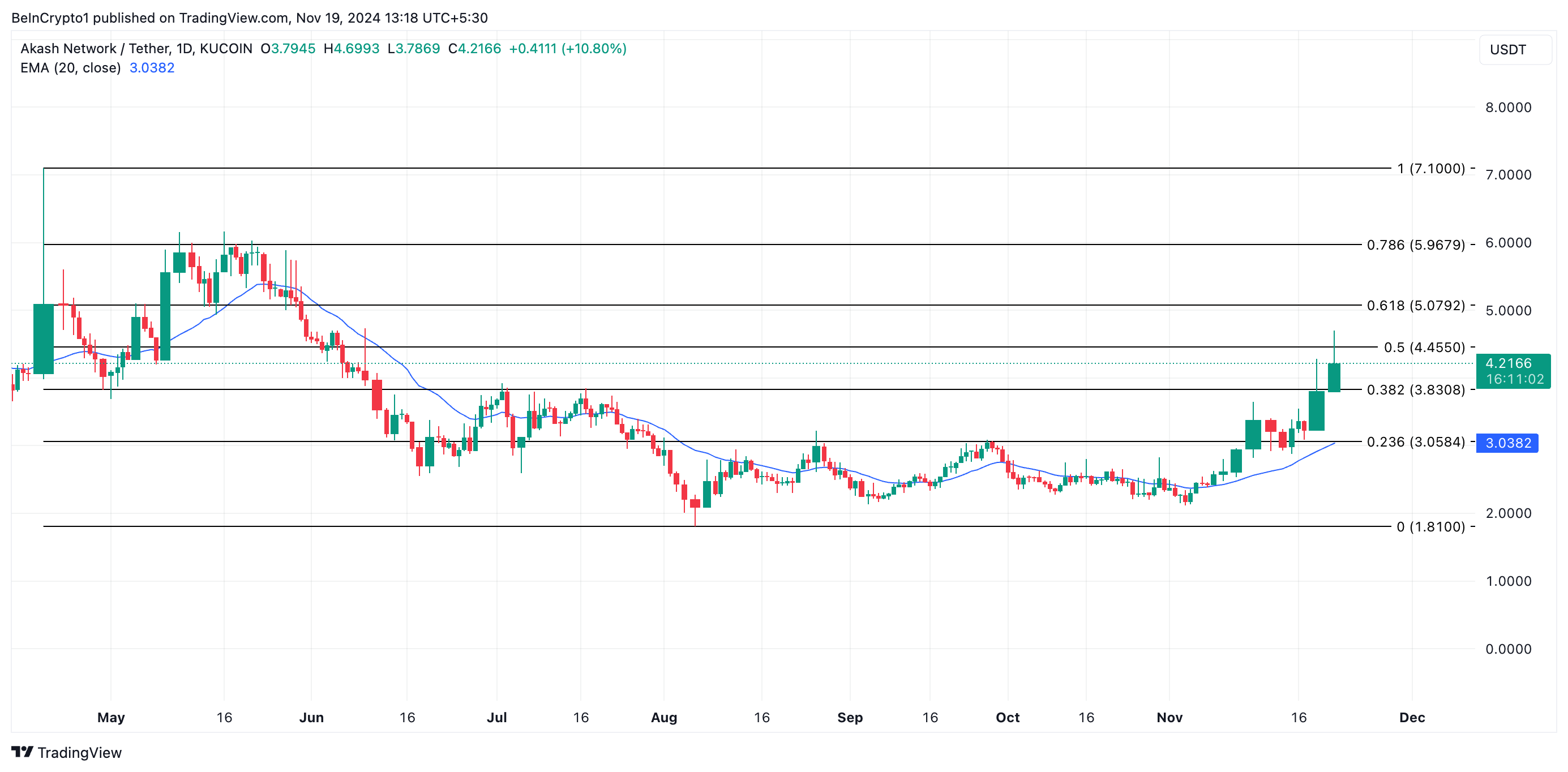The height and width of the screenshot is (772, 1568).
Task: Click the TradingView logo icon
Action: (22, 752)
